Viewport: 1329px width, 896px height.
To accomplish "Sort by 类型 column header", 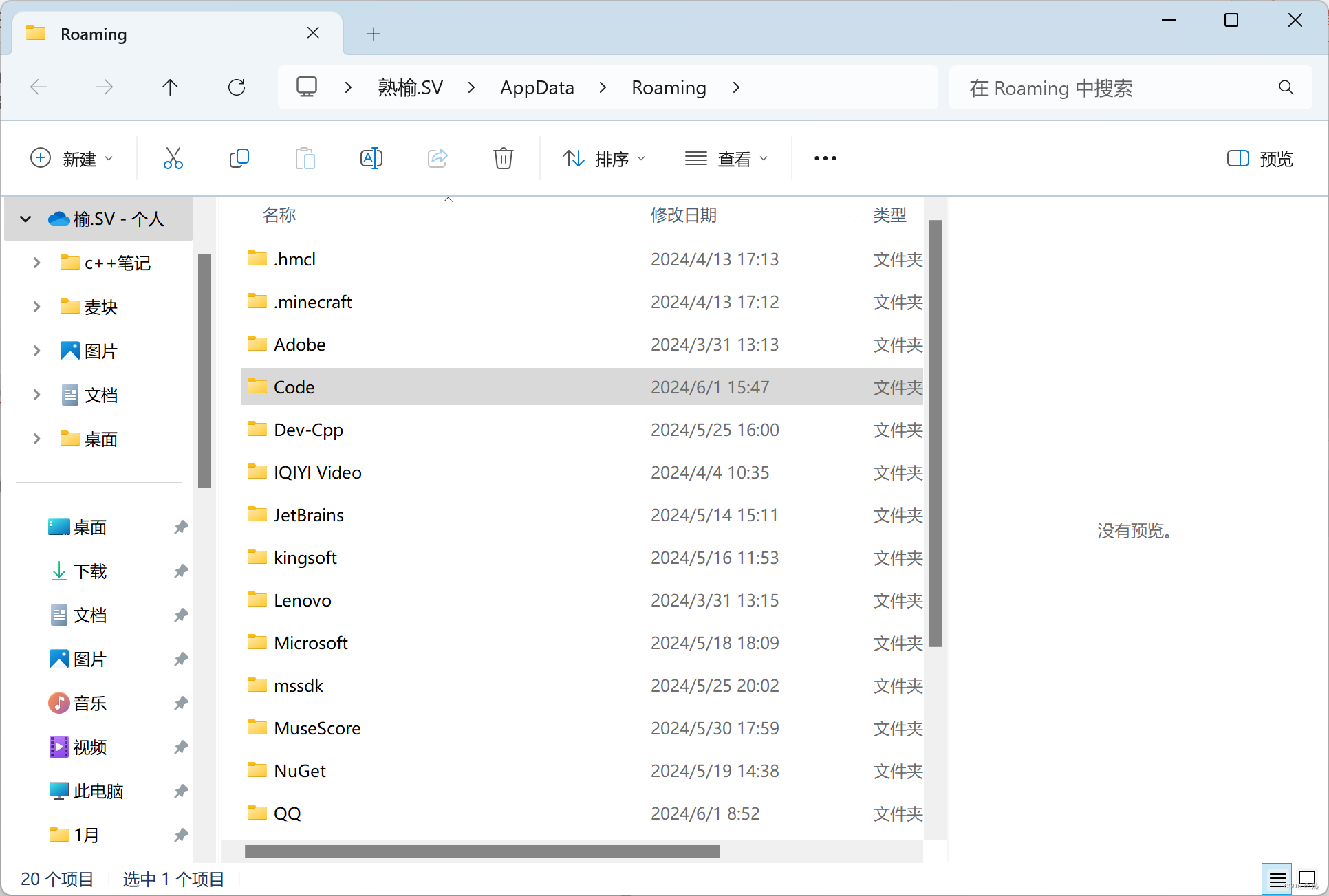I will coord(890,215).
